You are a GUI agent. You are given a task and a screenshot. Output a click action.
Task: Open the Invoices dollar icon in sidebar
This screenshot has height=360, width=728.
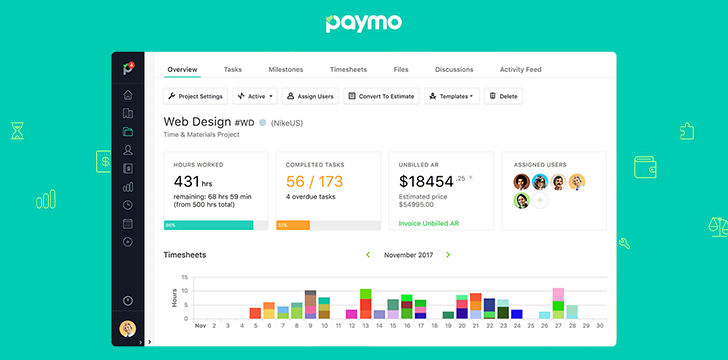click(128, 168)
